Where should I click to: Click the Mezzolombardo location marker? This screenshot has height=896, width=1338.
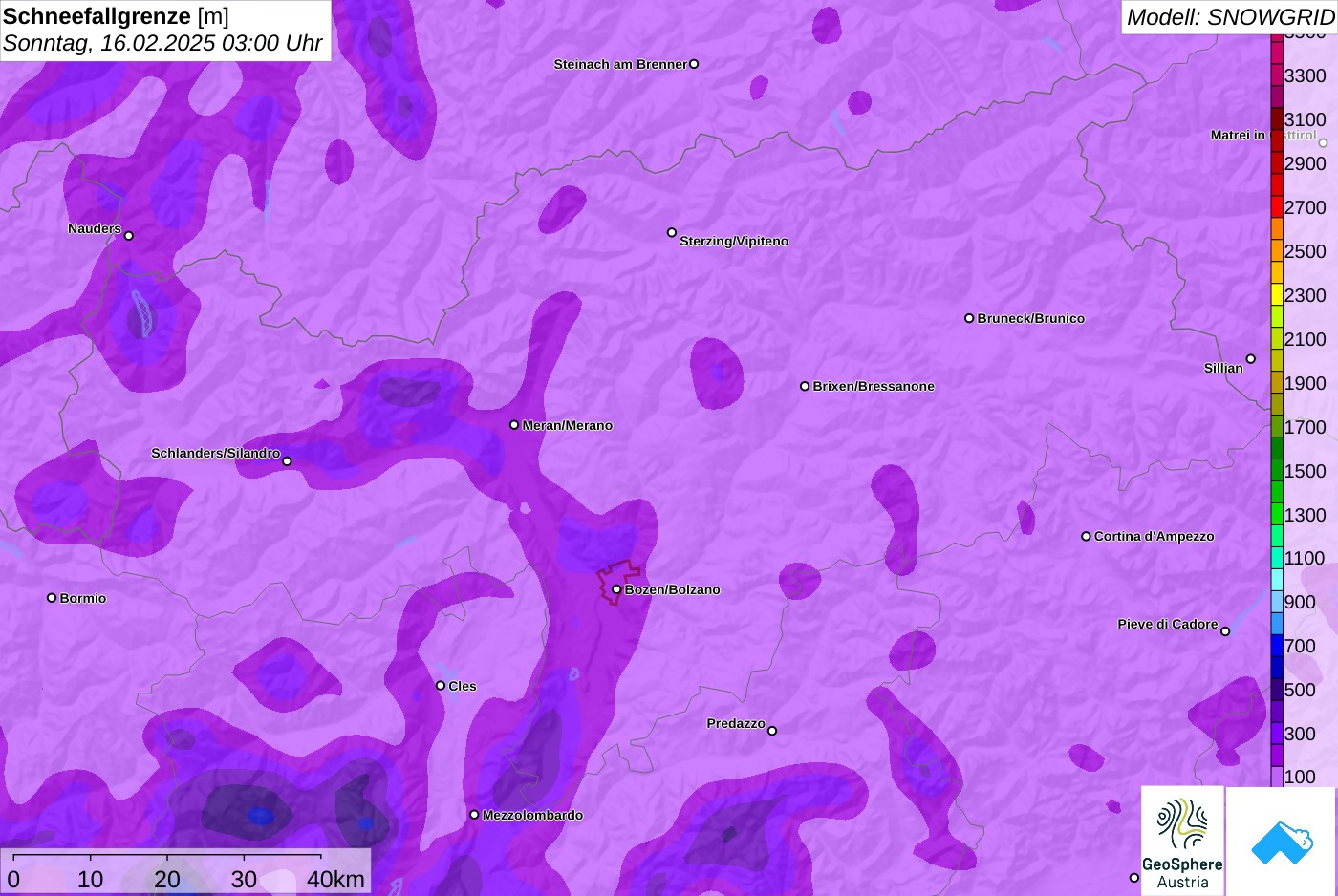tap(474, 815)
